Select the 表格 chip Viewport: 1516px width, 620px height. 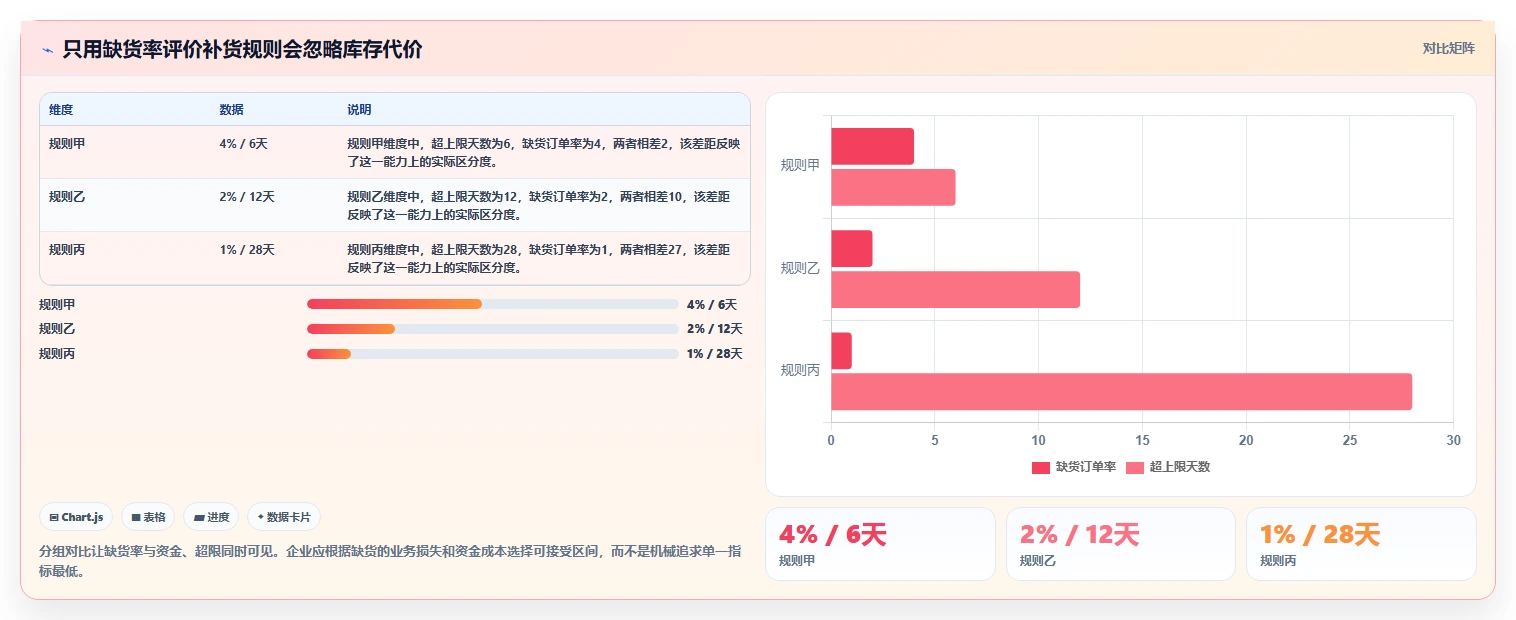148,517
